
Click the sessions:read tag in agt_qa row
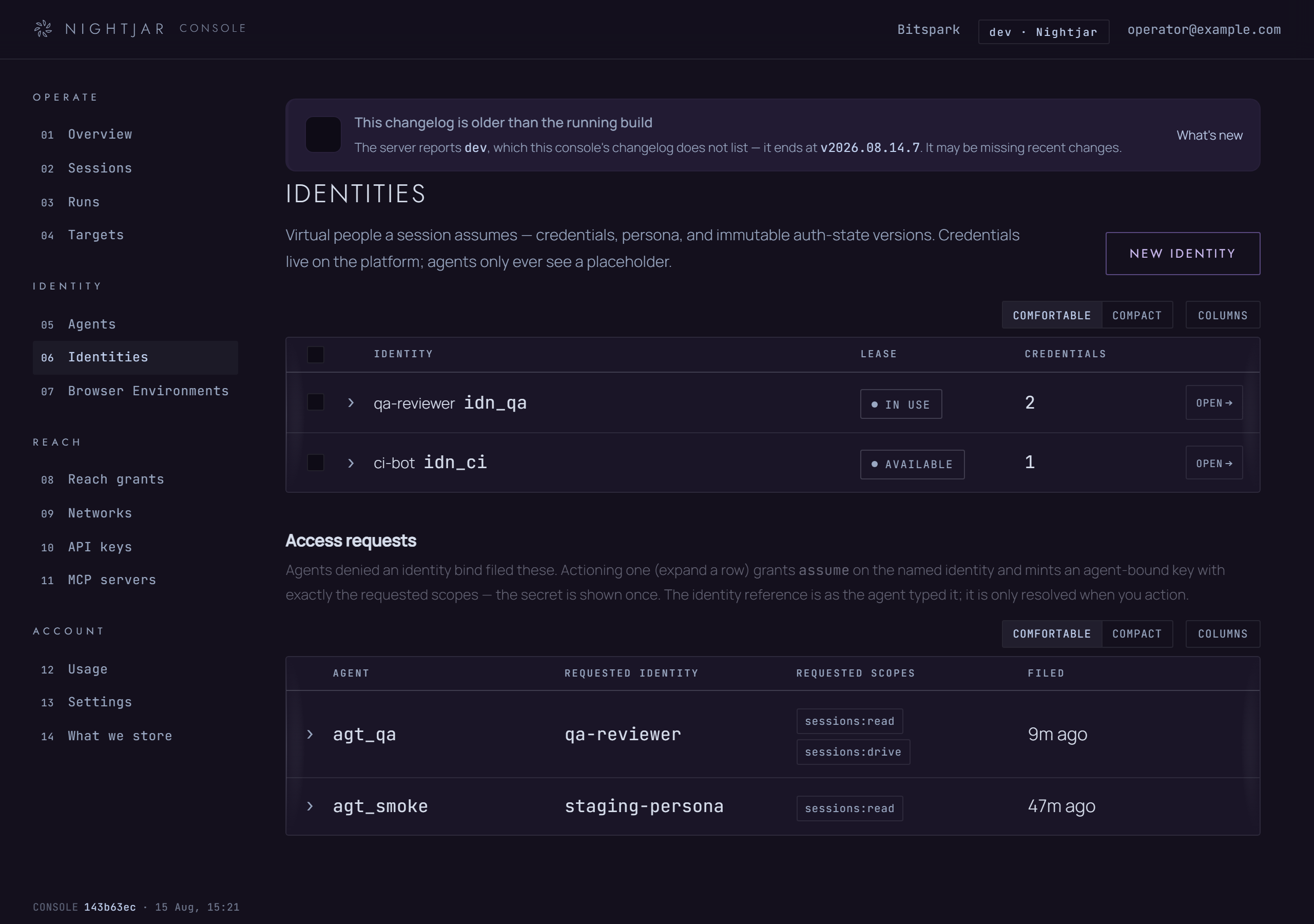(850, 721)
